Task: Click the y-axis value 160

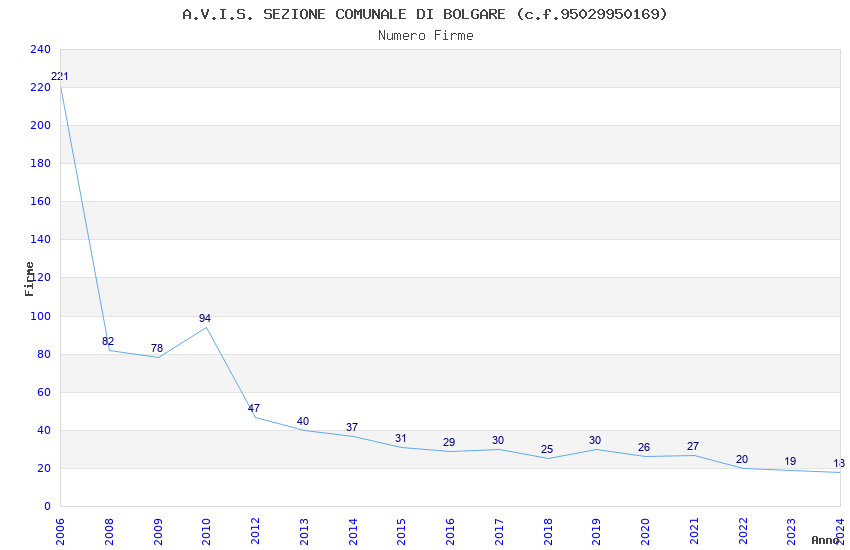Action: coord(40,201)
